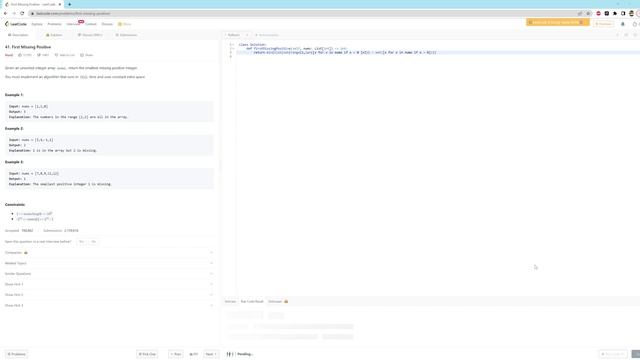Click the bookmark star icon in address bar
Image resolution: width=640 pixels, height=360 pixels.
(588, 13)
